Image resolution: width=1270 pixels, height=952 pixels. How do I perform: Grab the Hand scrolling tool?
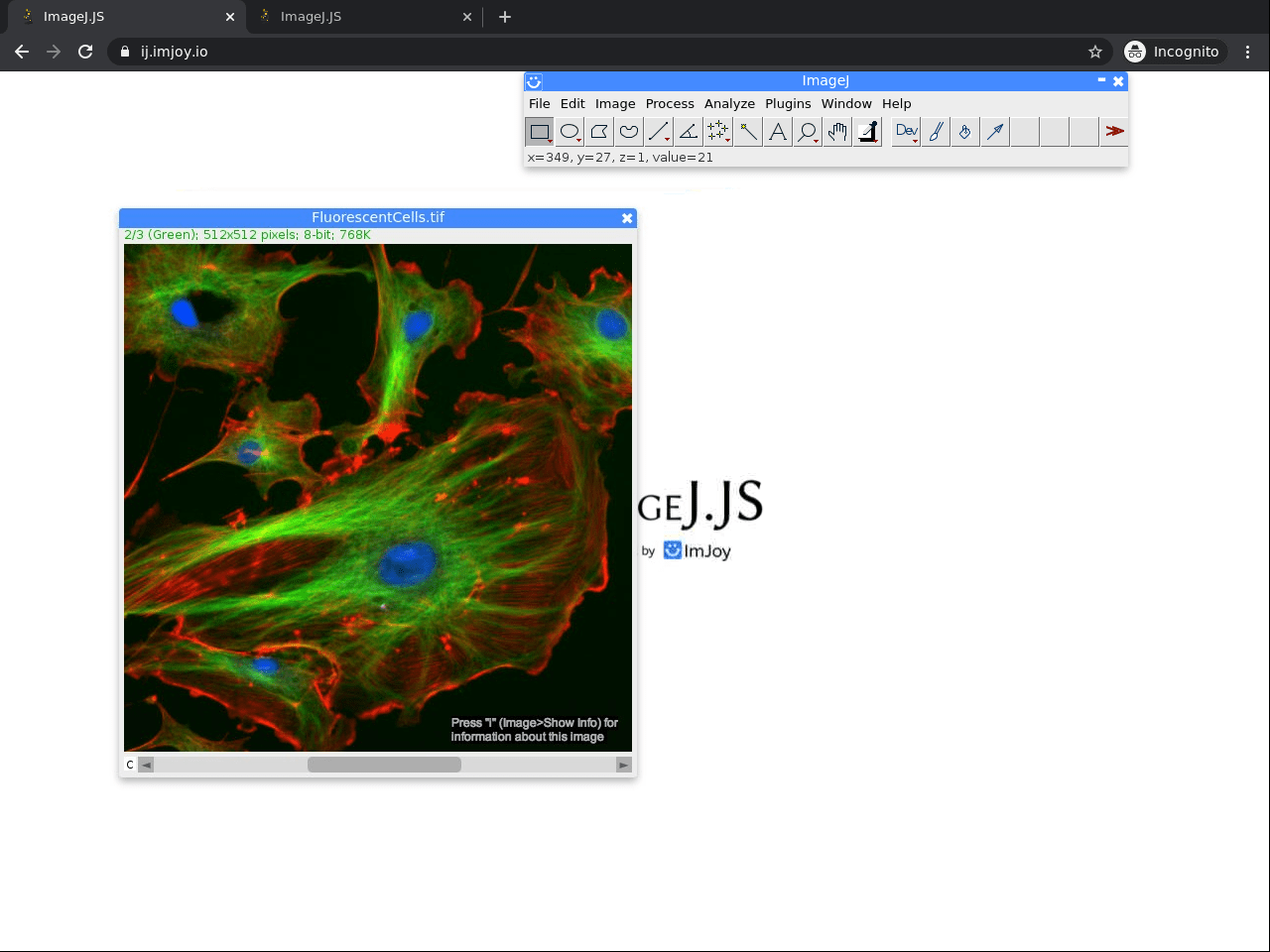click(836, 131)
